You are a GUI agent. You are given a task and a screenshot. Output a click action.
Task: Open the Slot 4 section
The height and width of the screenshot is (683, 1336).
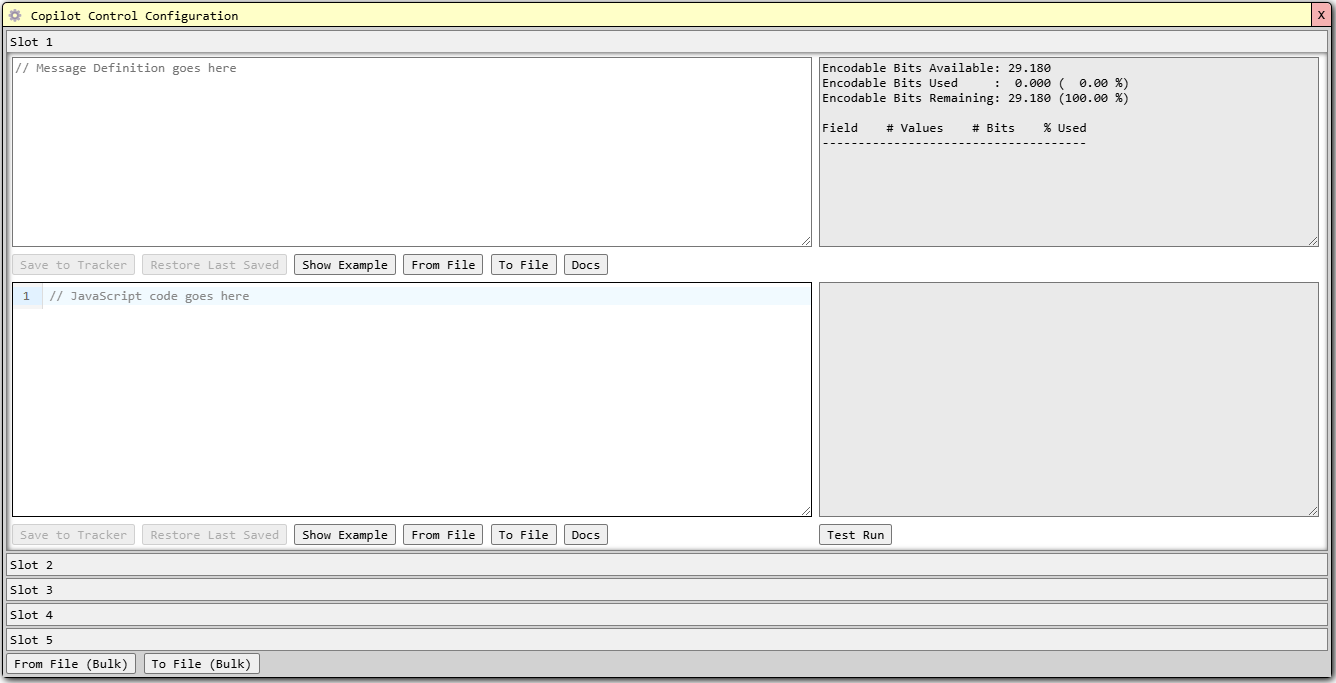click(666, 615)
